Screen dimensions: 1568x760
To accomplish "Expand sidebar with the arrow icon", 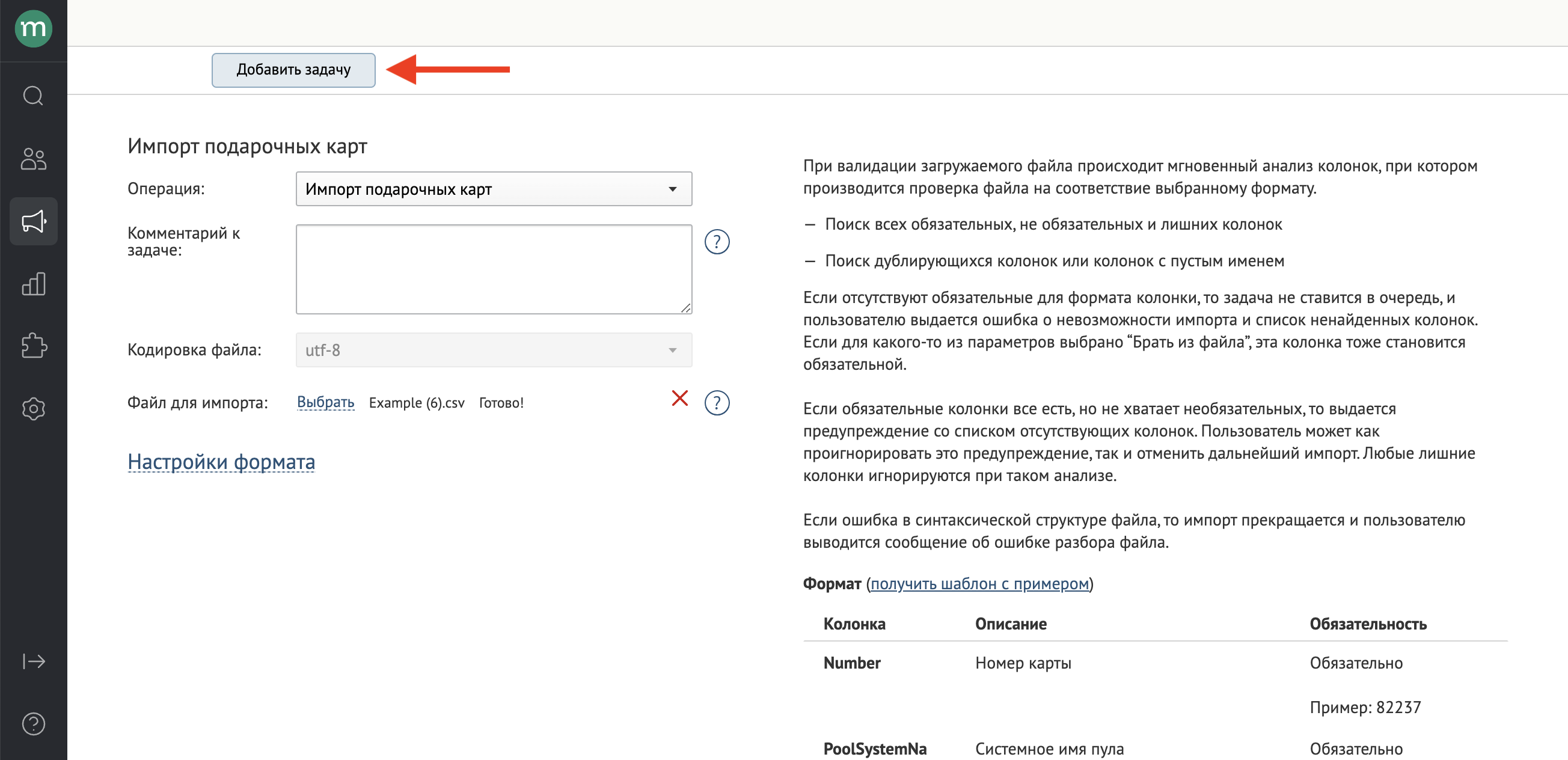I will coord(34,661).
